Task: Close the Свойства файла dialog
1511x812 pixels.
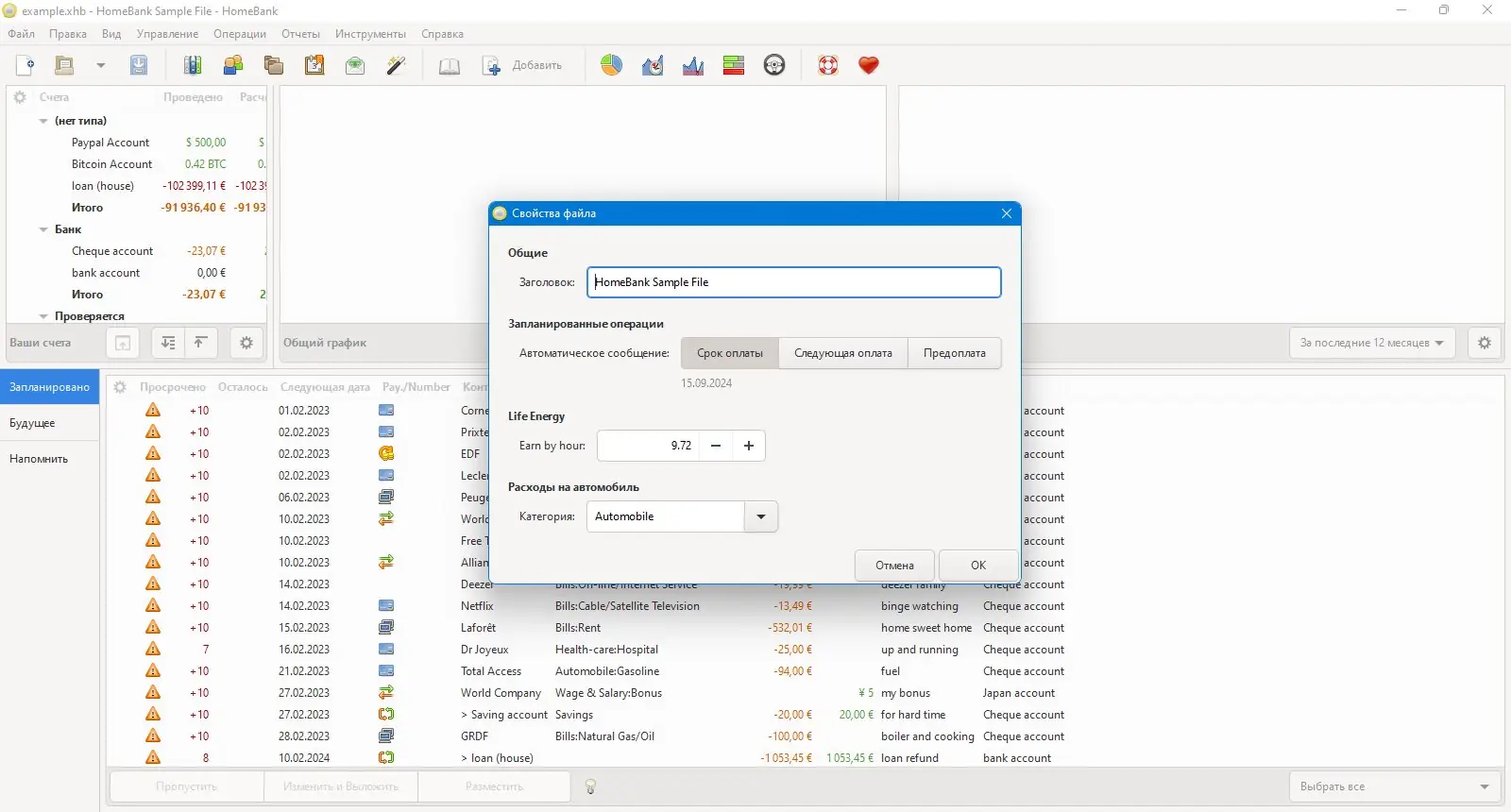Action: tap(1007, 213)
